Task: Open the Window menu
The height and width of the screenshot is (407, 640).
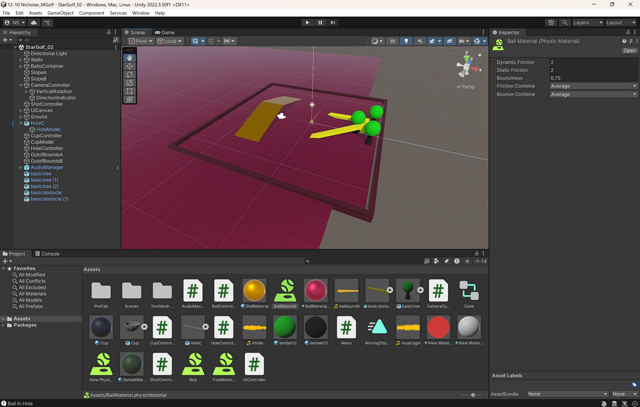Action: click(141, 13)
